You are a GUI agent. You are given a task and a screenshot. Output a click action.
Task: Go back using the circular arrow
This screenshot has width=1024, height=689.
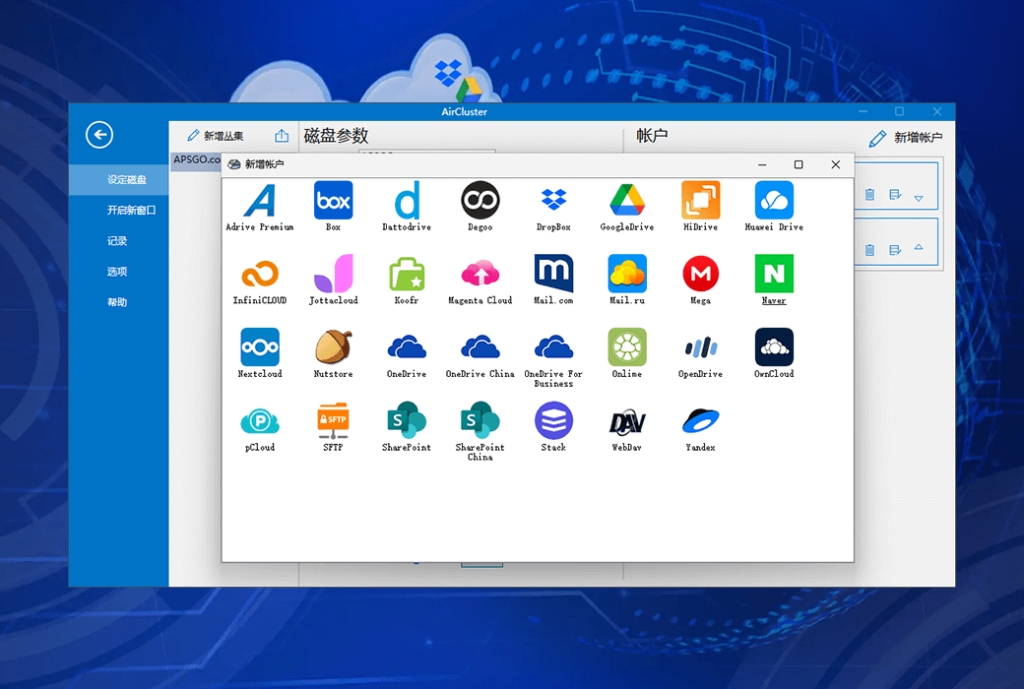click(x=99, y=135)
